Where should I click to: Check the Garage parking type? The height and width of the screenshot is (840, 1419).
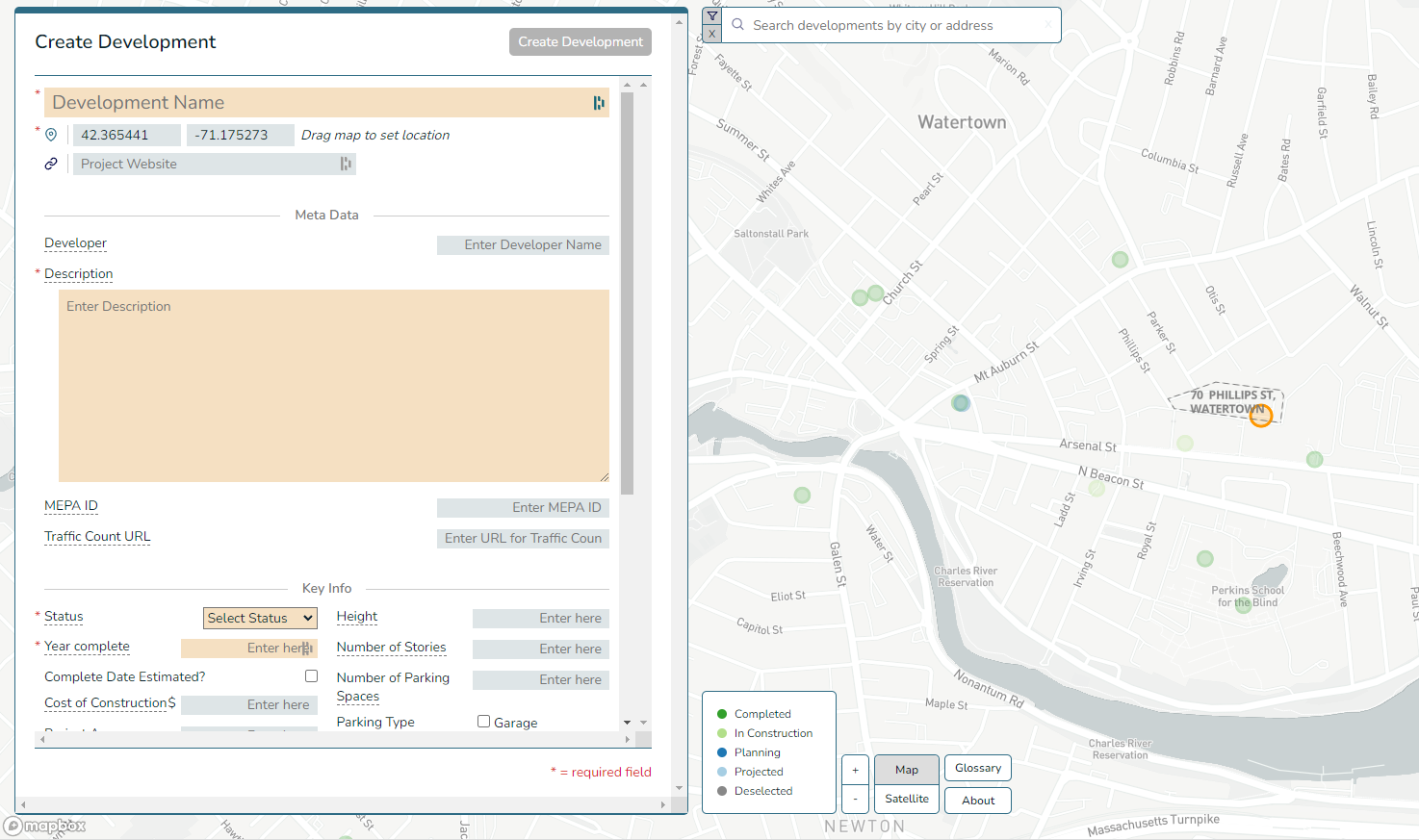click(x=484, y=722)
